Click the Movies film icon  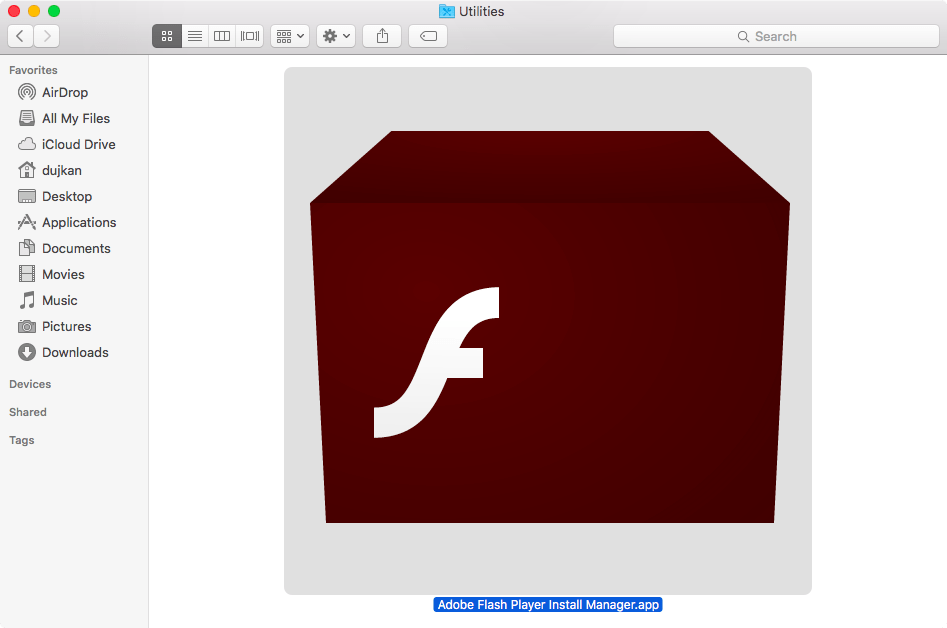pyautogui.click(x=27, y=274)
